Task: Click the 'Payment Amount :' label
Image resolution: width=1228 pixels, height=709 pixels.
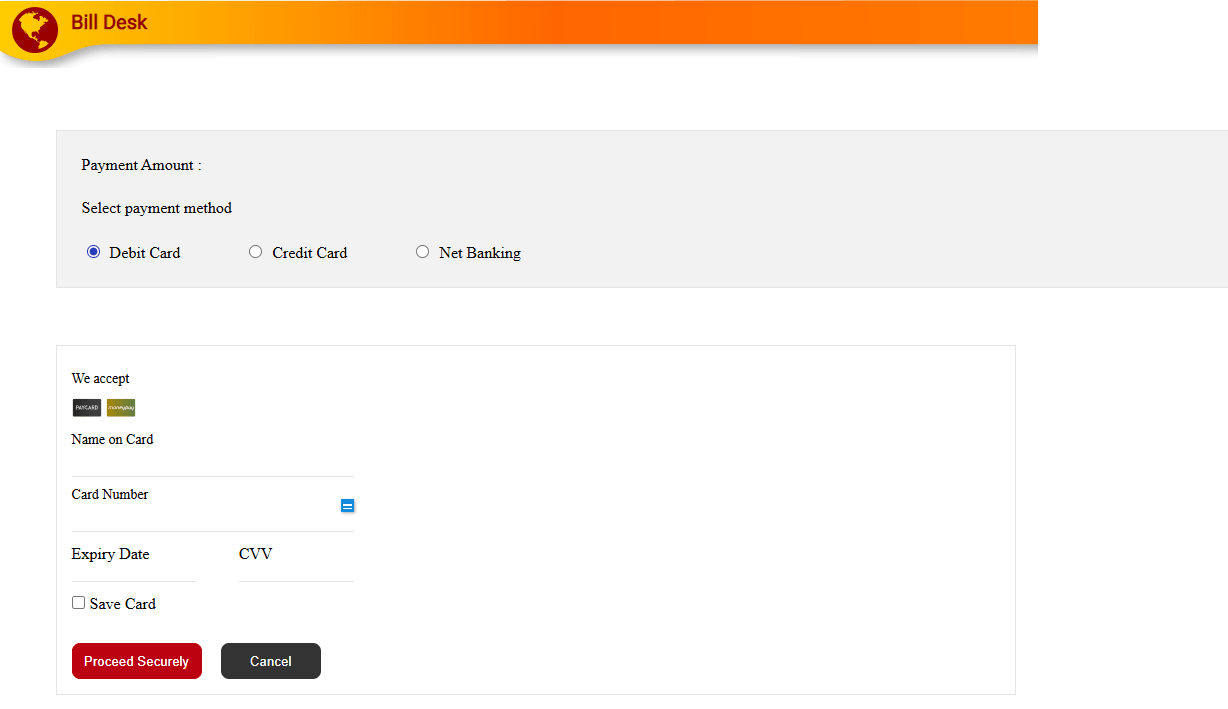Action: coord(141,165)
